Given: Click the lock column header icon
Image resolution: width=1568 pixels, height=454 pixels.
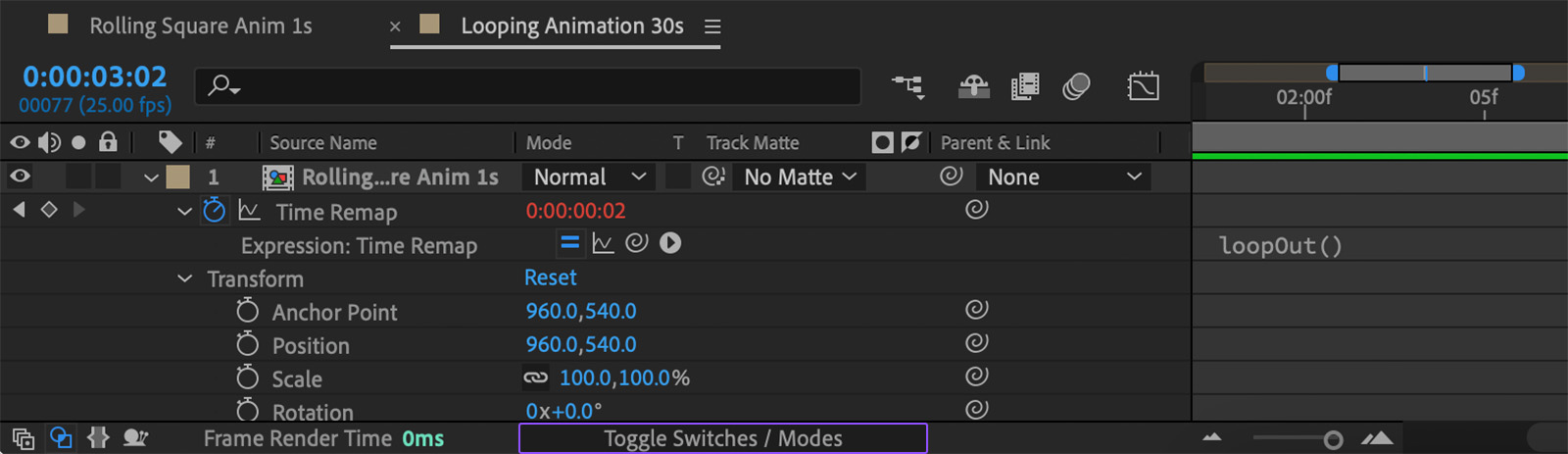Looking at the screenshot, I should (108, 142).
